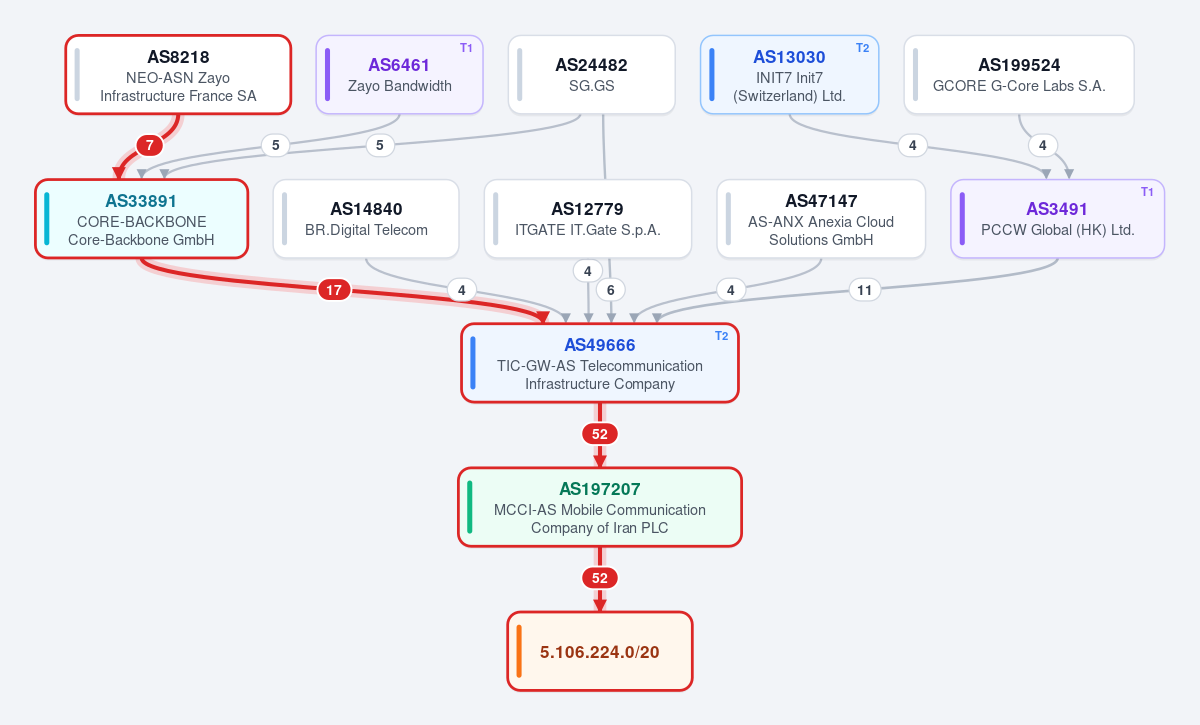Click the AS6461 Zayo Bandwidth node
The width and height of the screenshot is (1200, 725).
click(x=400, y=75)
